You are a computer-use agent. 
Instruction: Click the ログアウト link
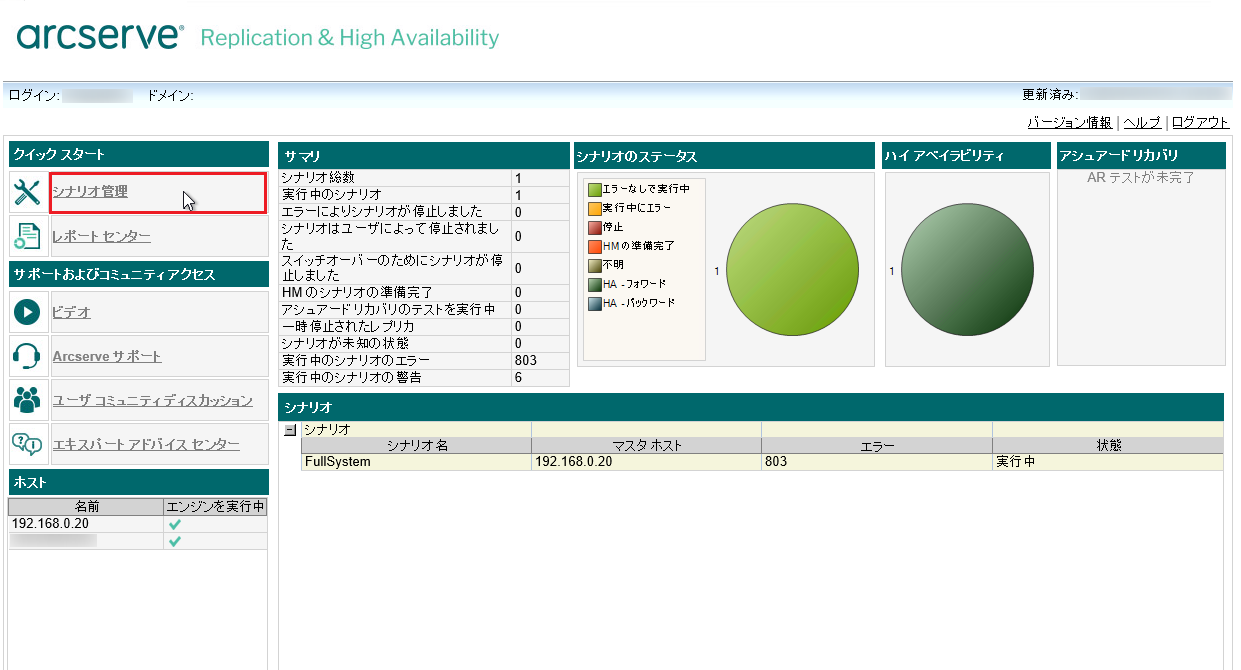click(x=1199, y=122)
